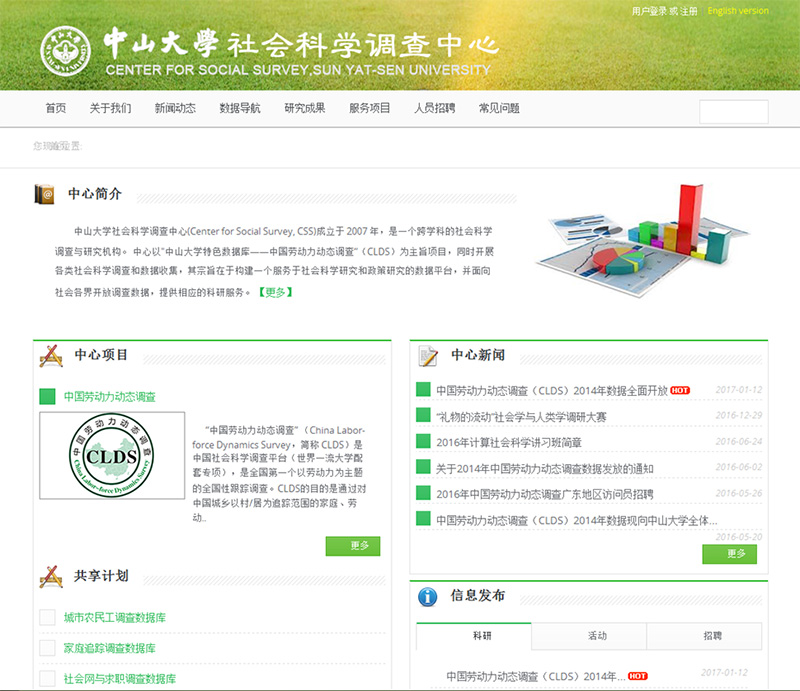Click date 2016-06-24 in news list

(739, 441)
